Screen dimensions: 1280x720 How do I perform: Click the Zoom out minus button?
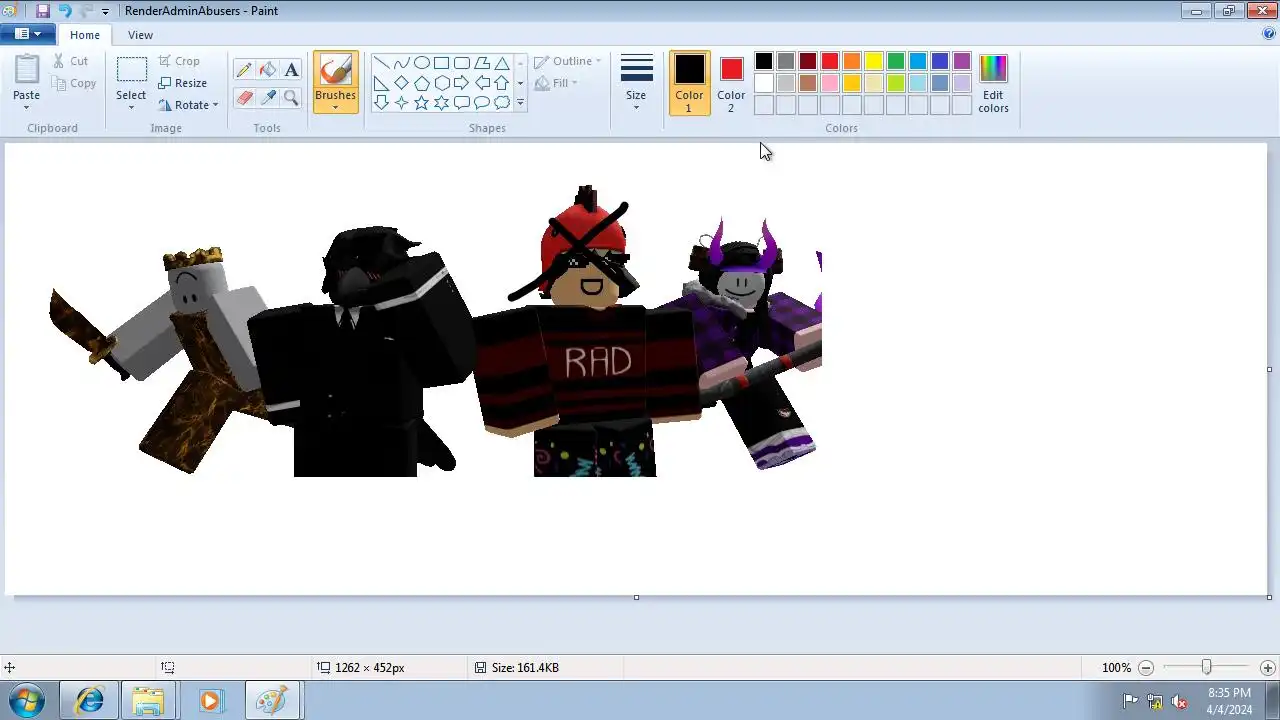(1146, 667)
